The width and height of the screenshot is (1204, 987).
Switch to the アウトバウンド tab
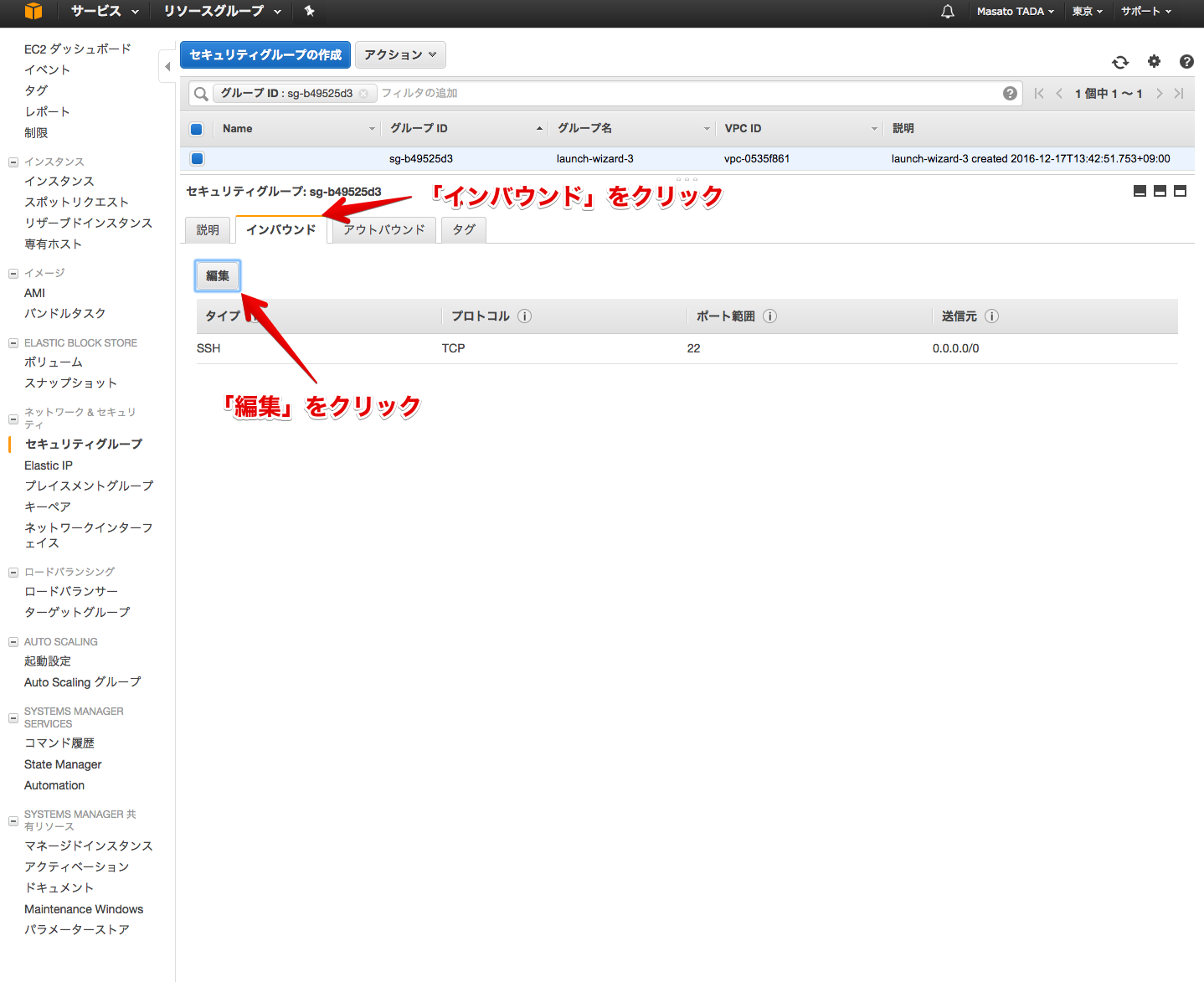(383, 229)
